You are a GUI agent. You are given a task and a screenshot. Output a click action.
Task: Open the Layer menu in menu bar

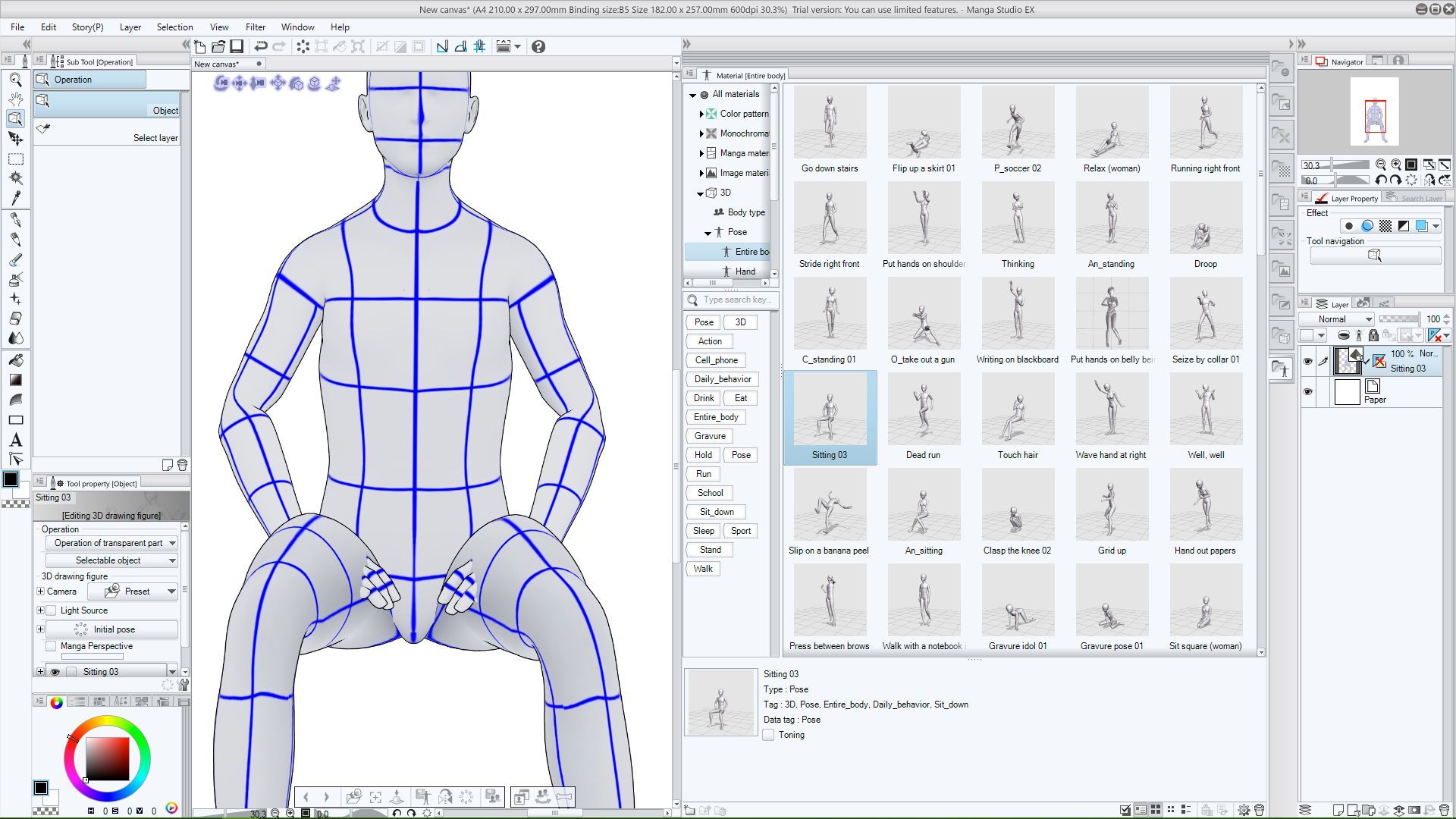tap(128, 27)
